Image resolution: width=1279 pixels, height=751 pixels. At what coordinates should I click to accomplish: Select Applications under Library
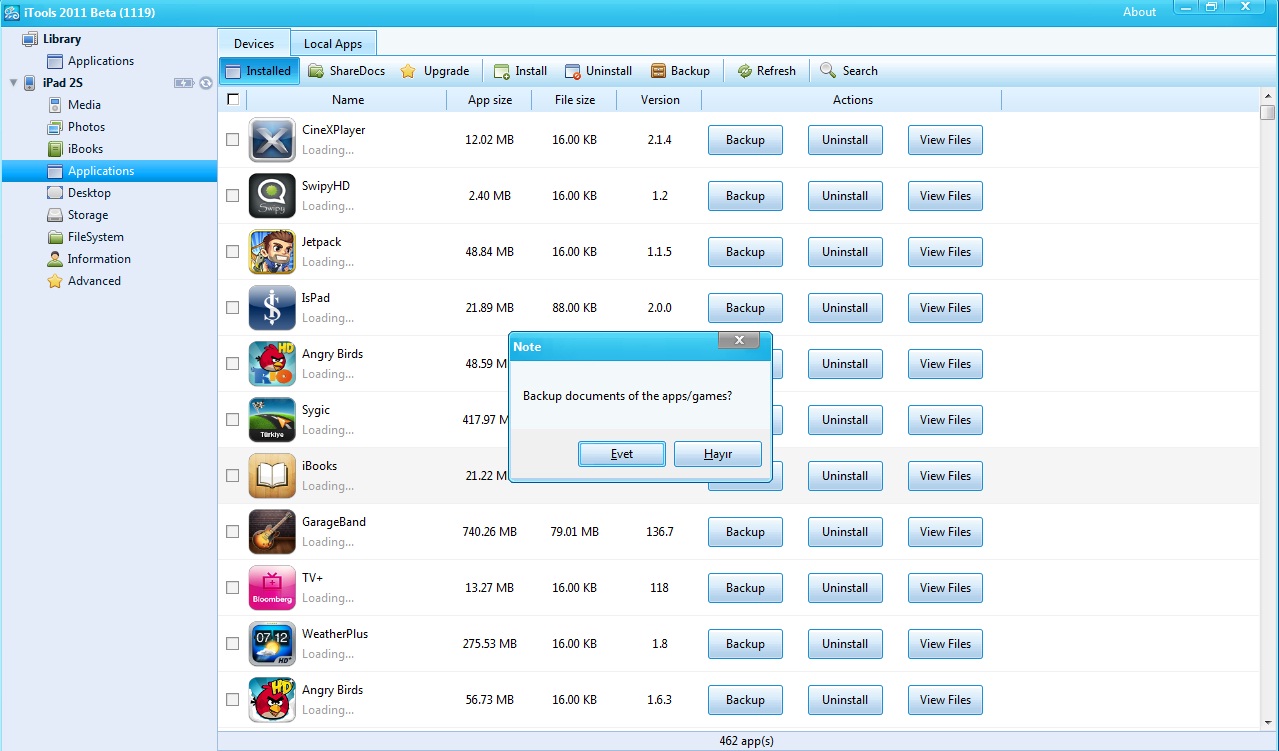tap(100, 61)
